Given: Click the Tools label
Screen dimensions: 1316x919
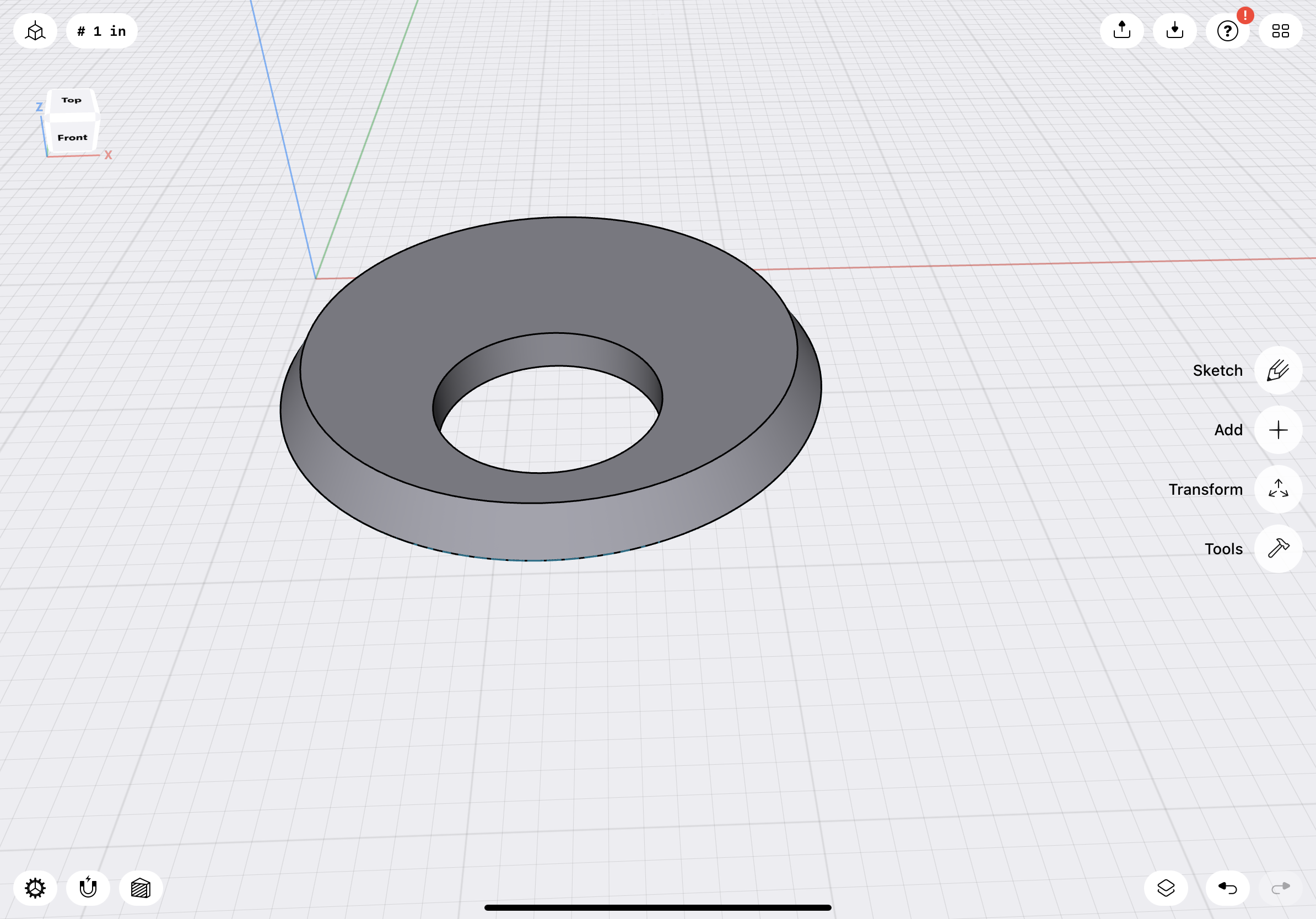Looking at the screenshot, I should [x=1223, y=549].
